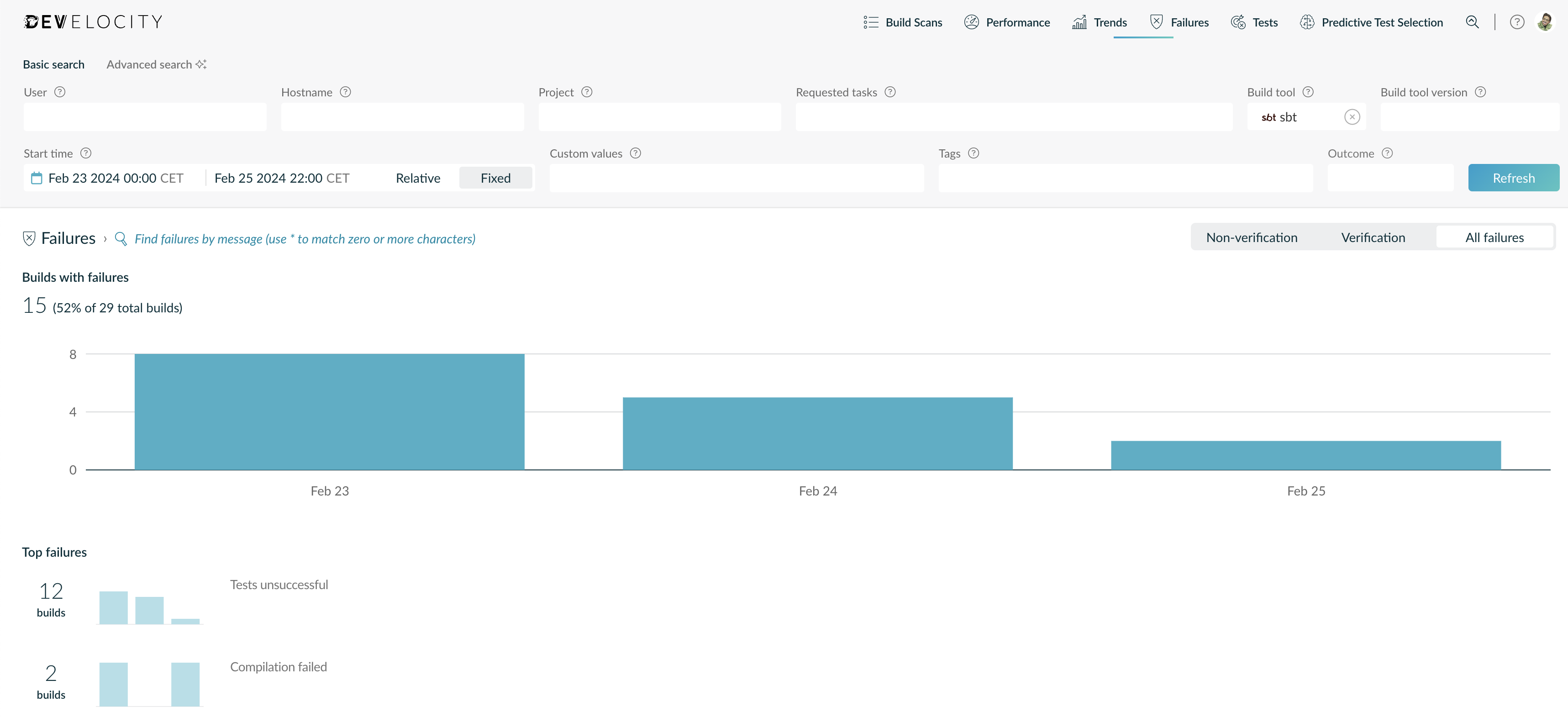Clear the sbt build tool selection
1568x717 pixels.
click(1352, 117)
